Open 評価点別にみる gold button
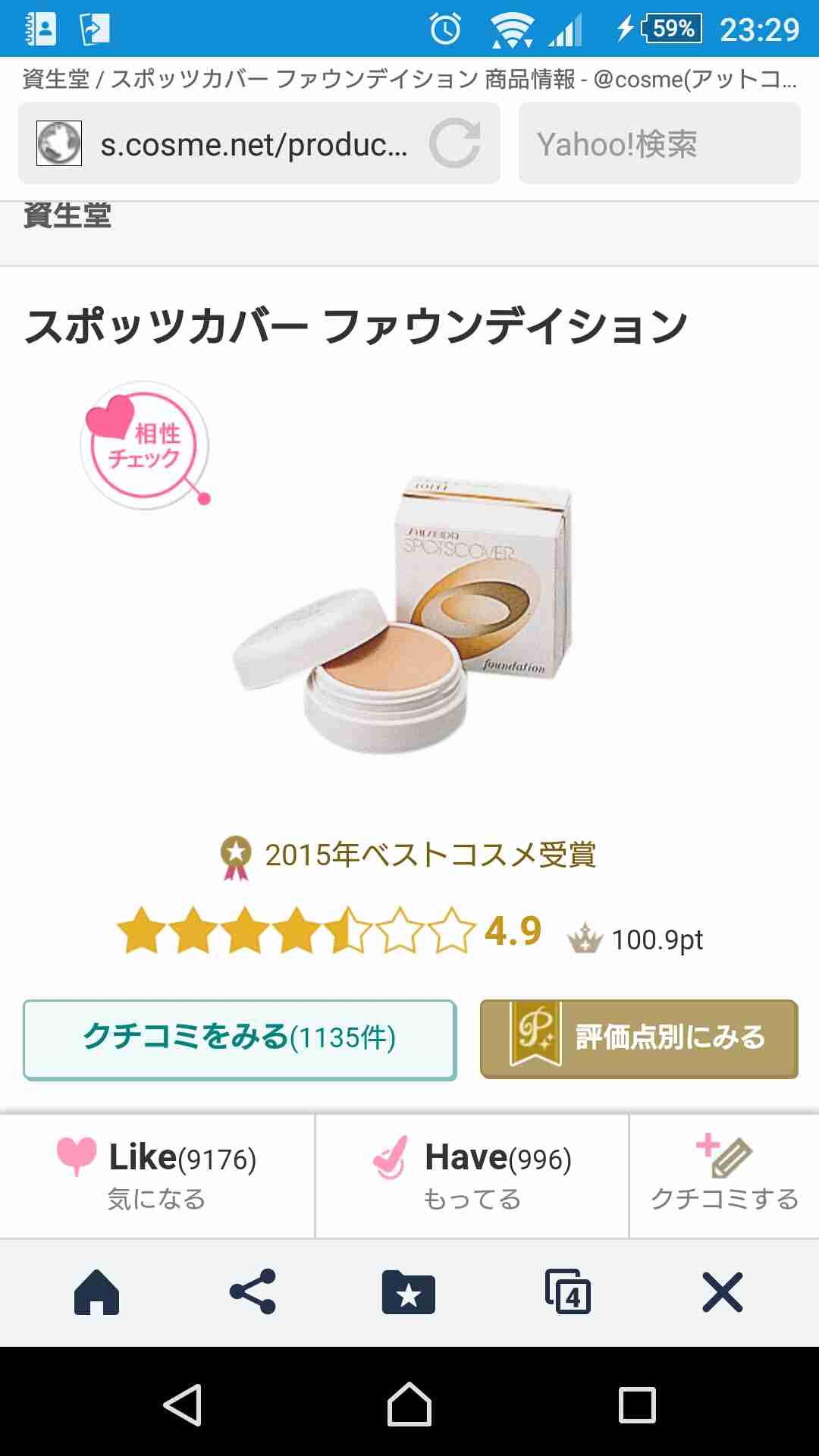The width and height of the screenshot is (819, 1456). 639,1039
